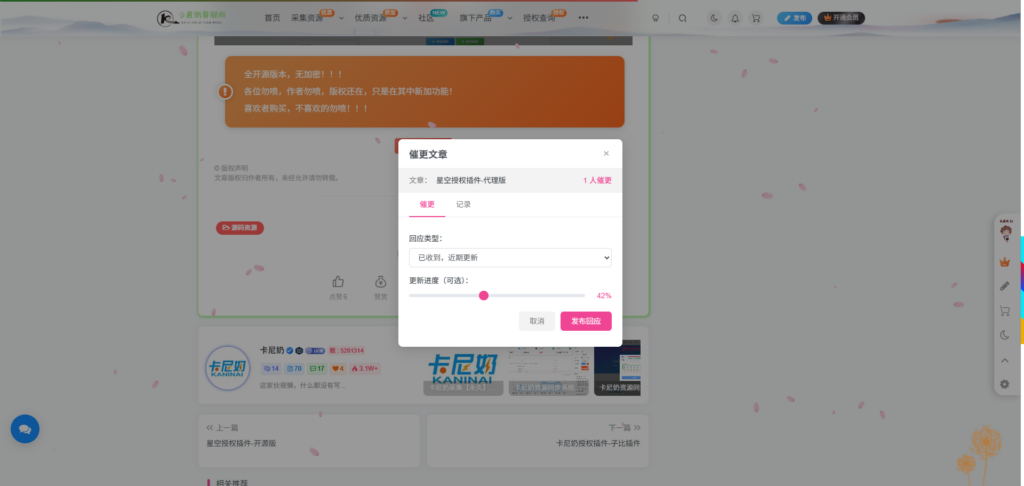Image resolution: width=1024 pixels, height=486 pixels.
Task: Open shopping cart icon in top navigation
Action: pos(755,18)
